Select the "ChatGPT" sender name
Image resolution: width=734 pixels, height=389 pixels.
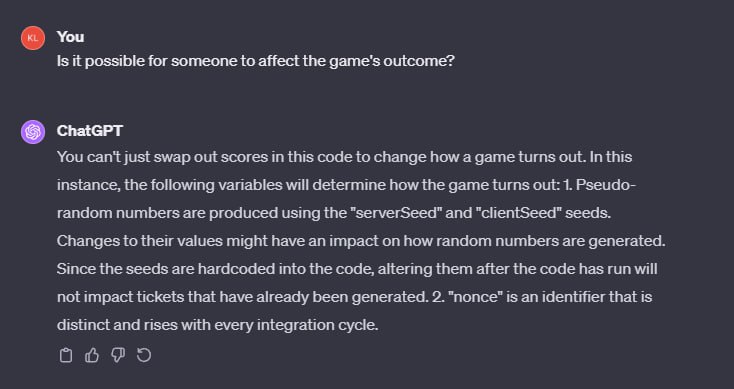pyautogui.click(x=90, y=131)
